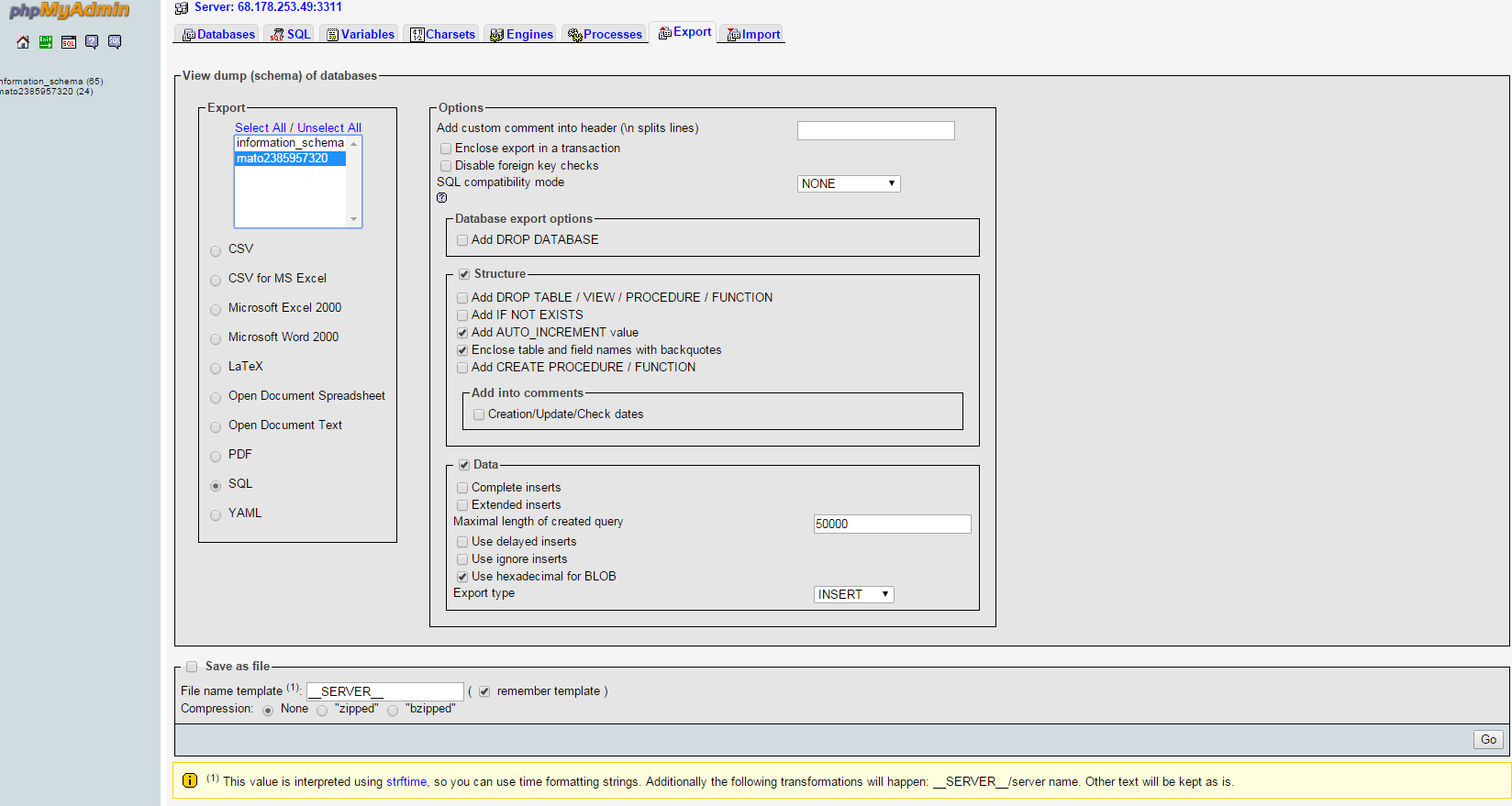Click the Select All link
The image size is (1512, 806).
pos(261,127)
